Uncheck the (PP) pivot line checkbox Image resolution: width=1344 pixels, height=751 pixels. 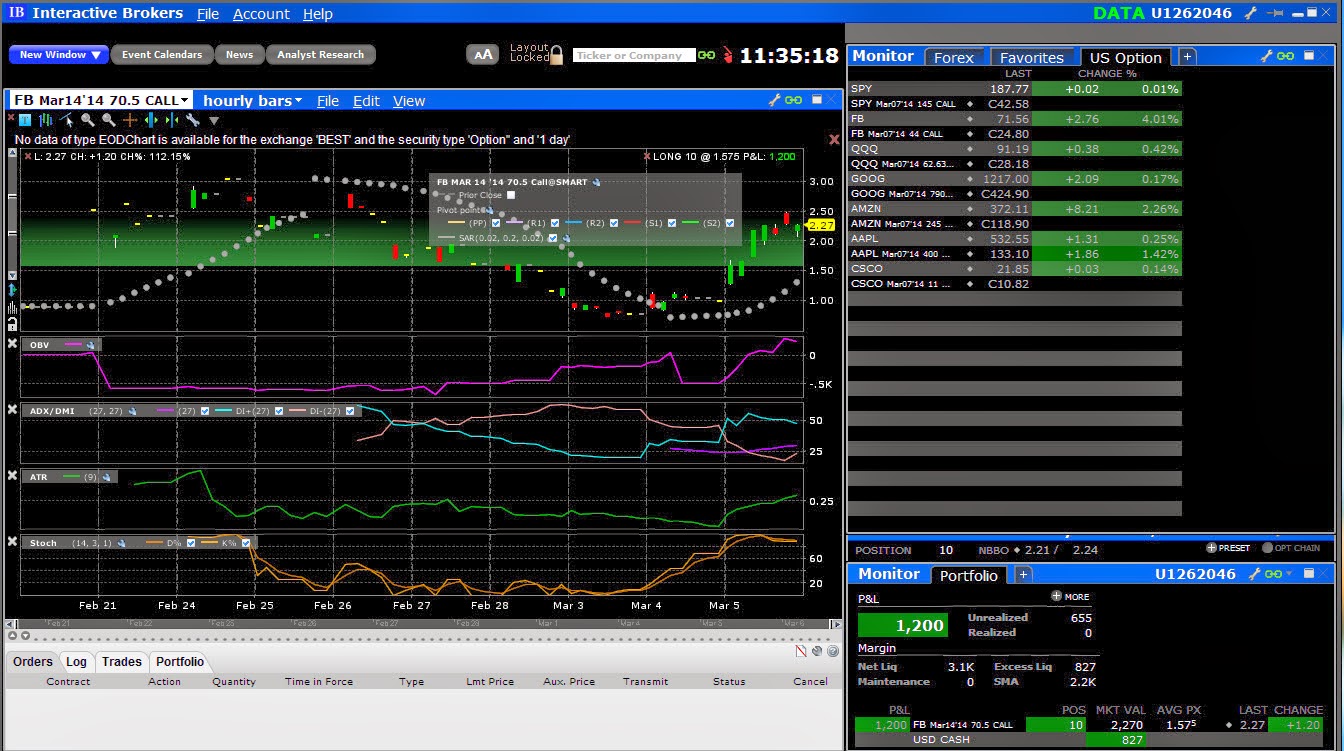[495, 223]
